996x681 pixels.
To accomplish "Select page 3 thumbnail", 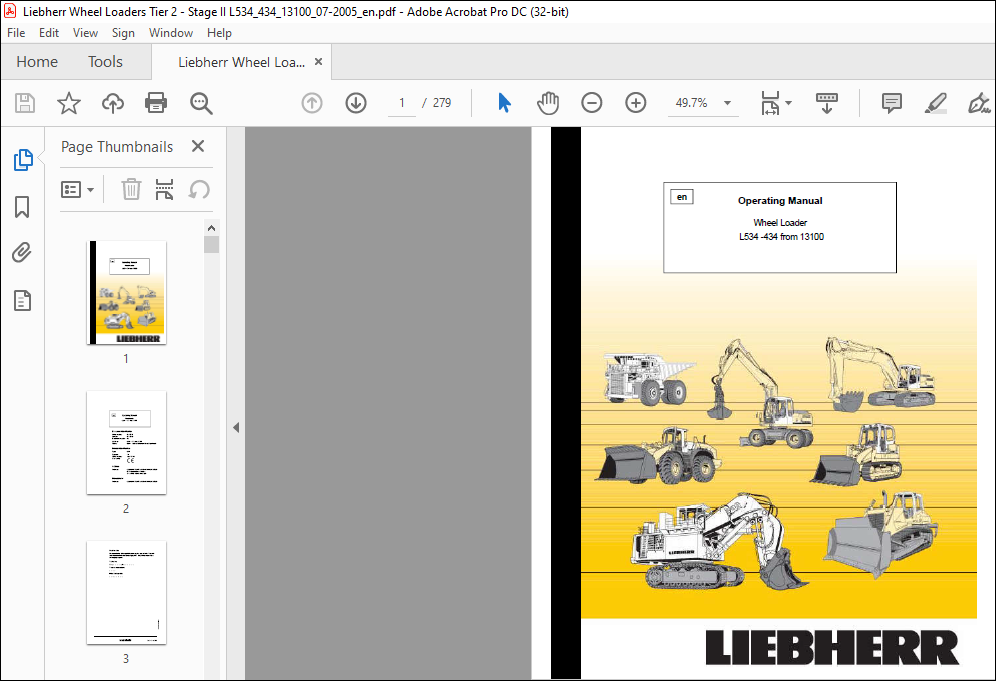I will coord(126,593).
